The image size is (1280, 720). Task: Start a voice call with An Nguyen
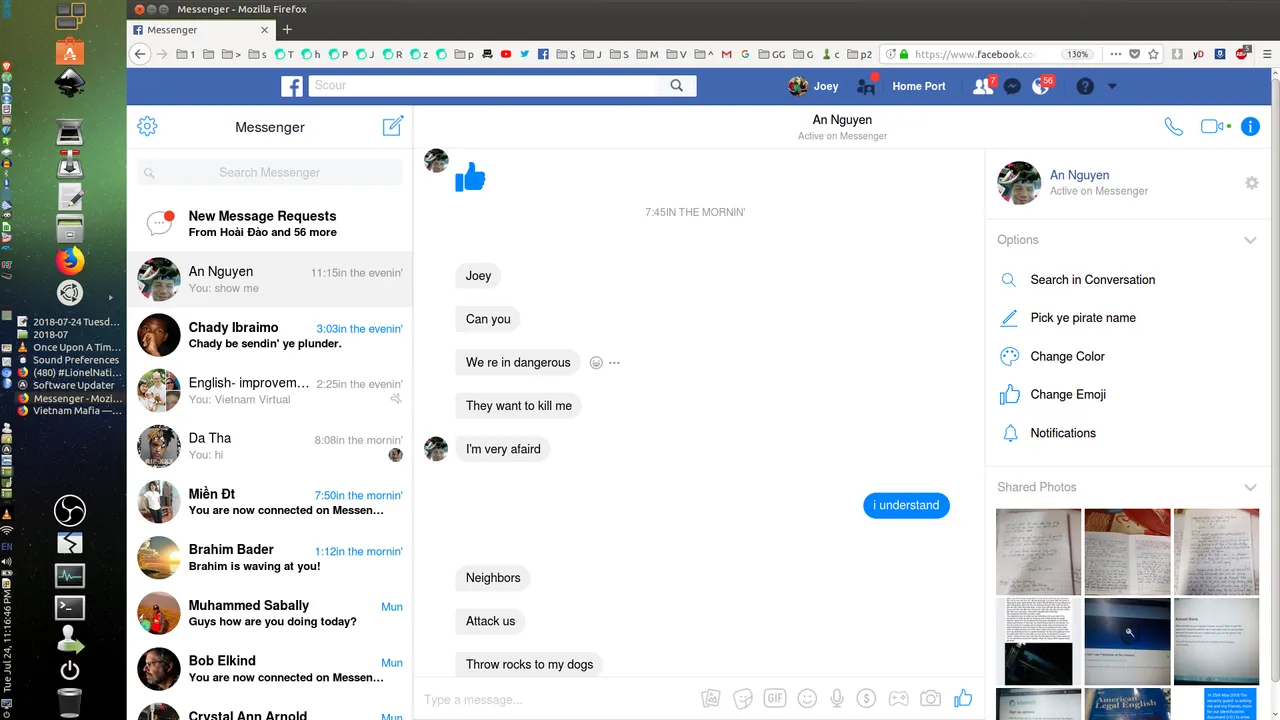(1173, 127)
